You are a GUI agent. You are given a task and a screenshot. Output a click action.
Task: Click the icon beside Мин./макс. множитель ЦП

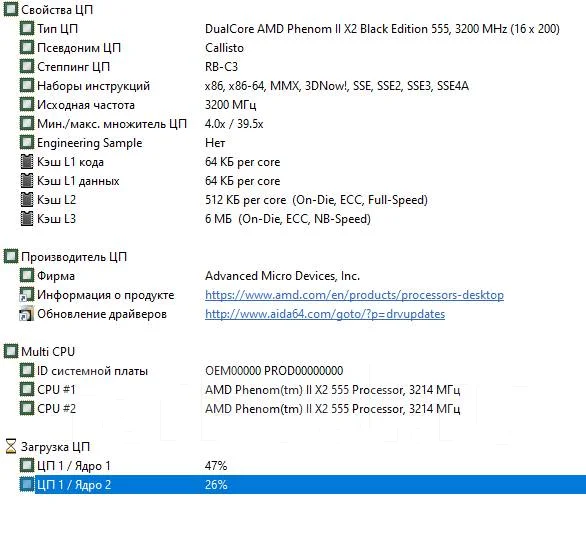point(27,124)
